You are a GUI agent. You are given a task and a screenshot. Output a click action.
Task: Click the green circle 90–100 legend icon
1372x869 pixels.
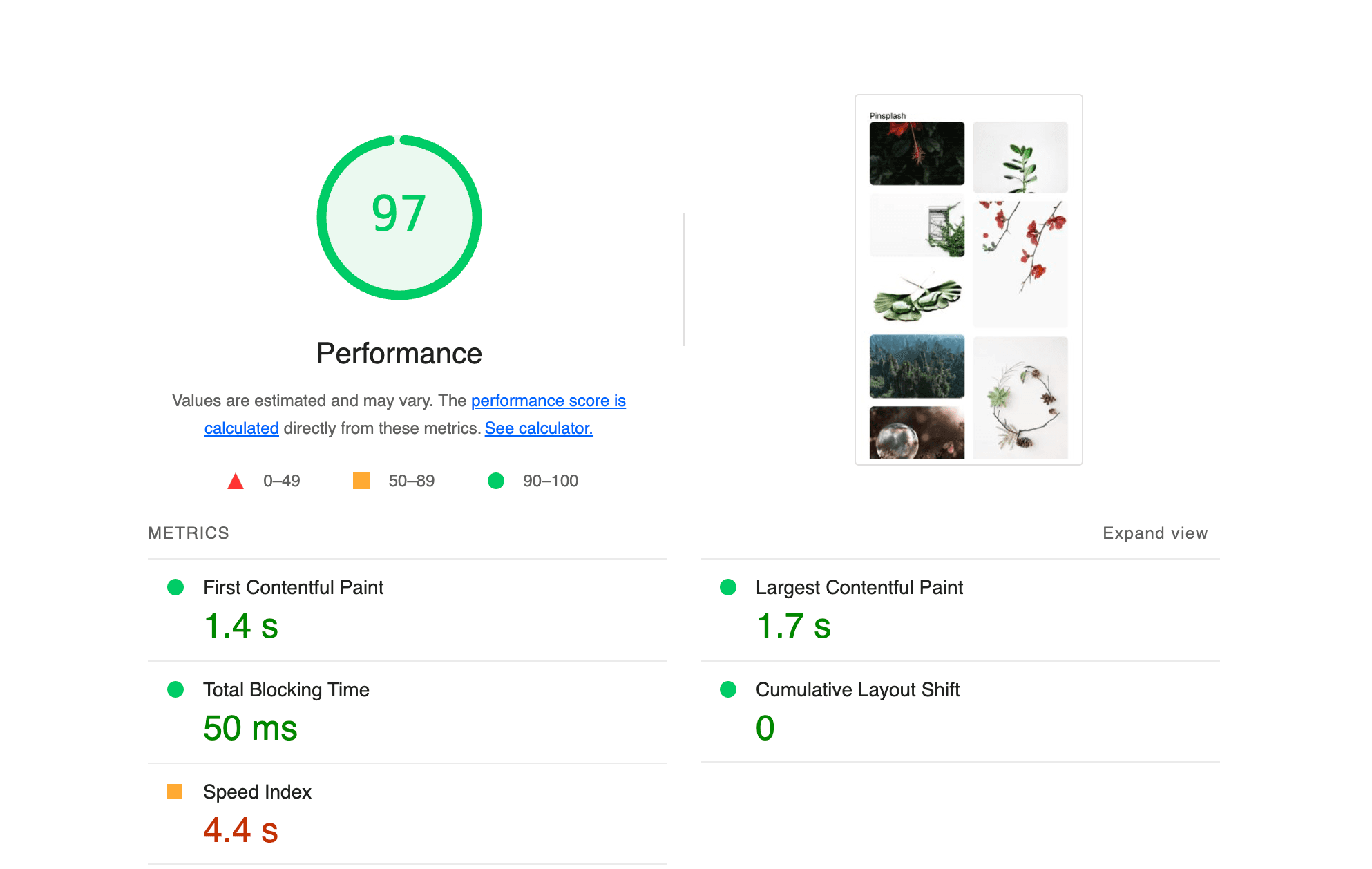pos(496,481)
